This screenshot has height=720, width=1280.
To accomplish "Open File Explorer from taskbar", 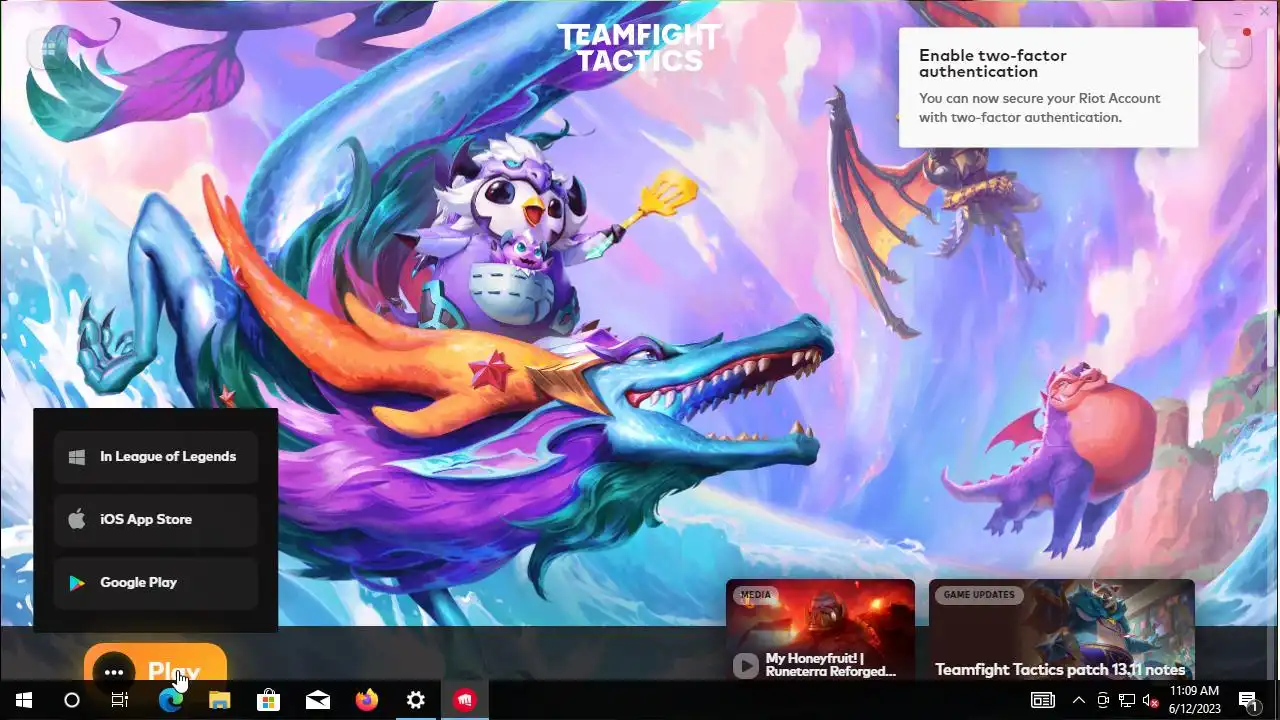I will (x=219, y=700).
